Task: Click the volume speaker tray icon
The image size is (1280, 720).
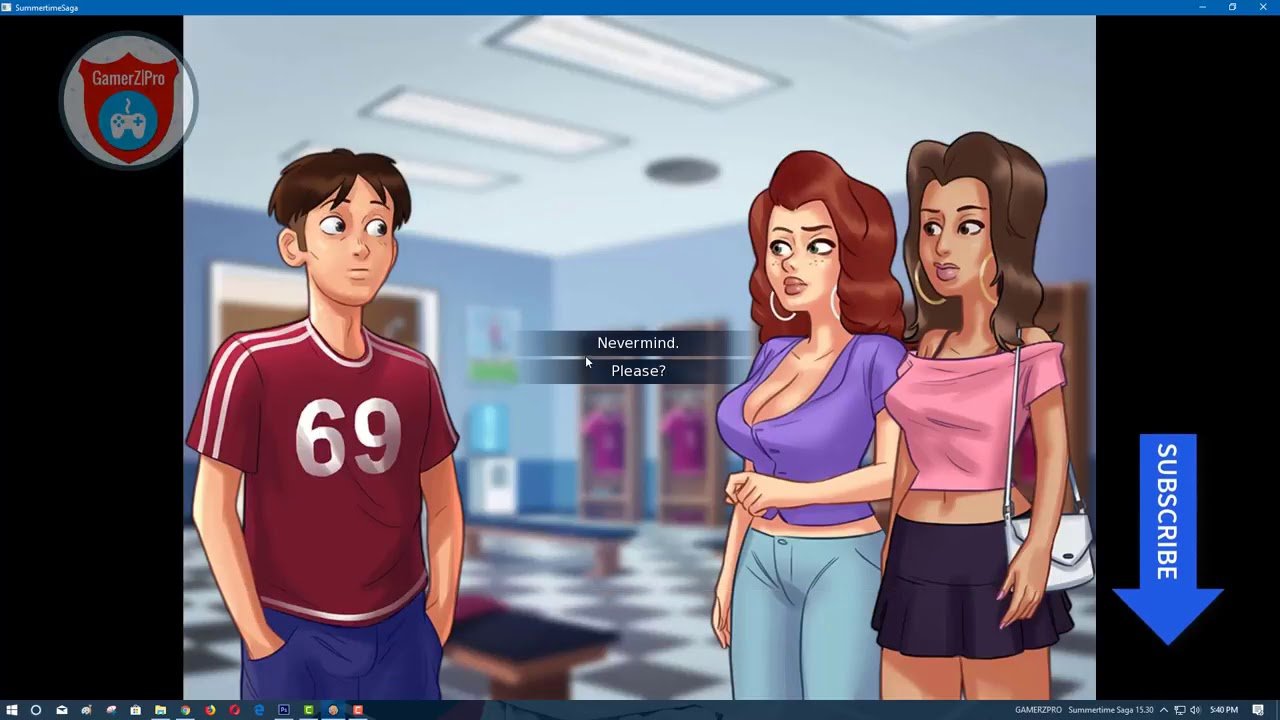Action: [1195, 710]
